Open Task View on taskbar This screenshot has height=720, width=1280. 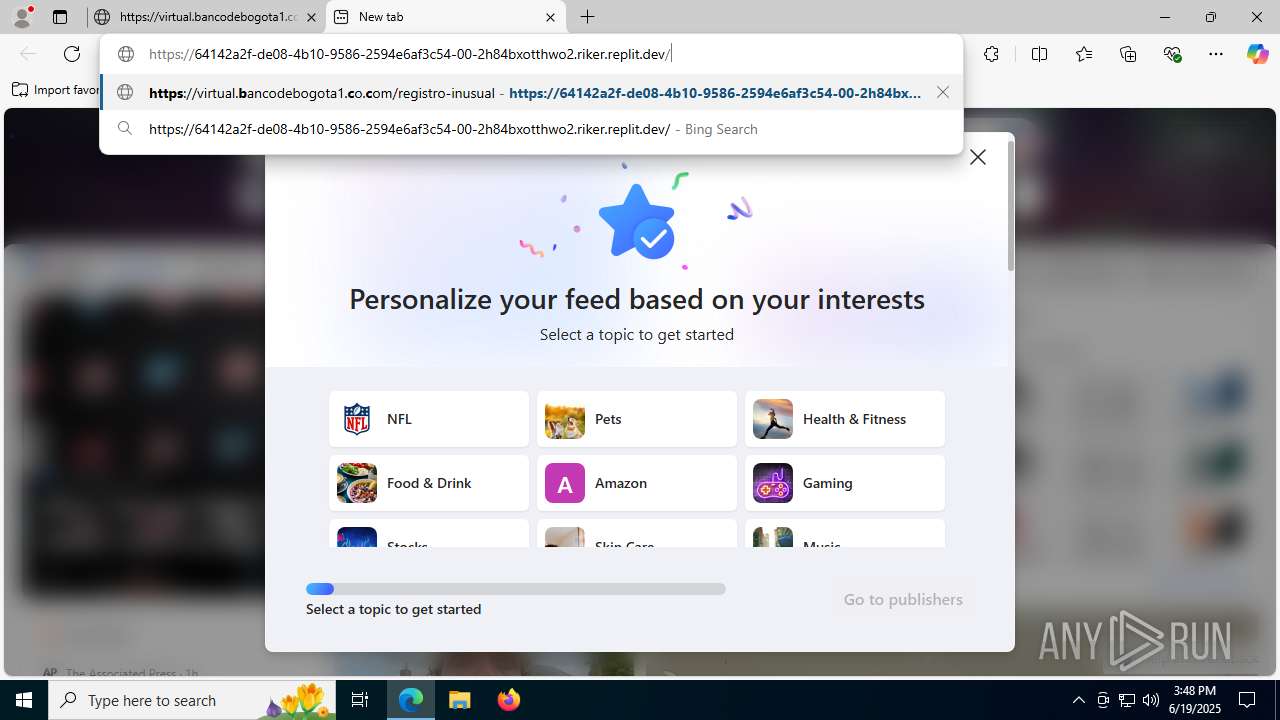360,700
